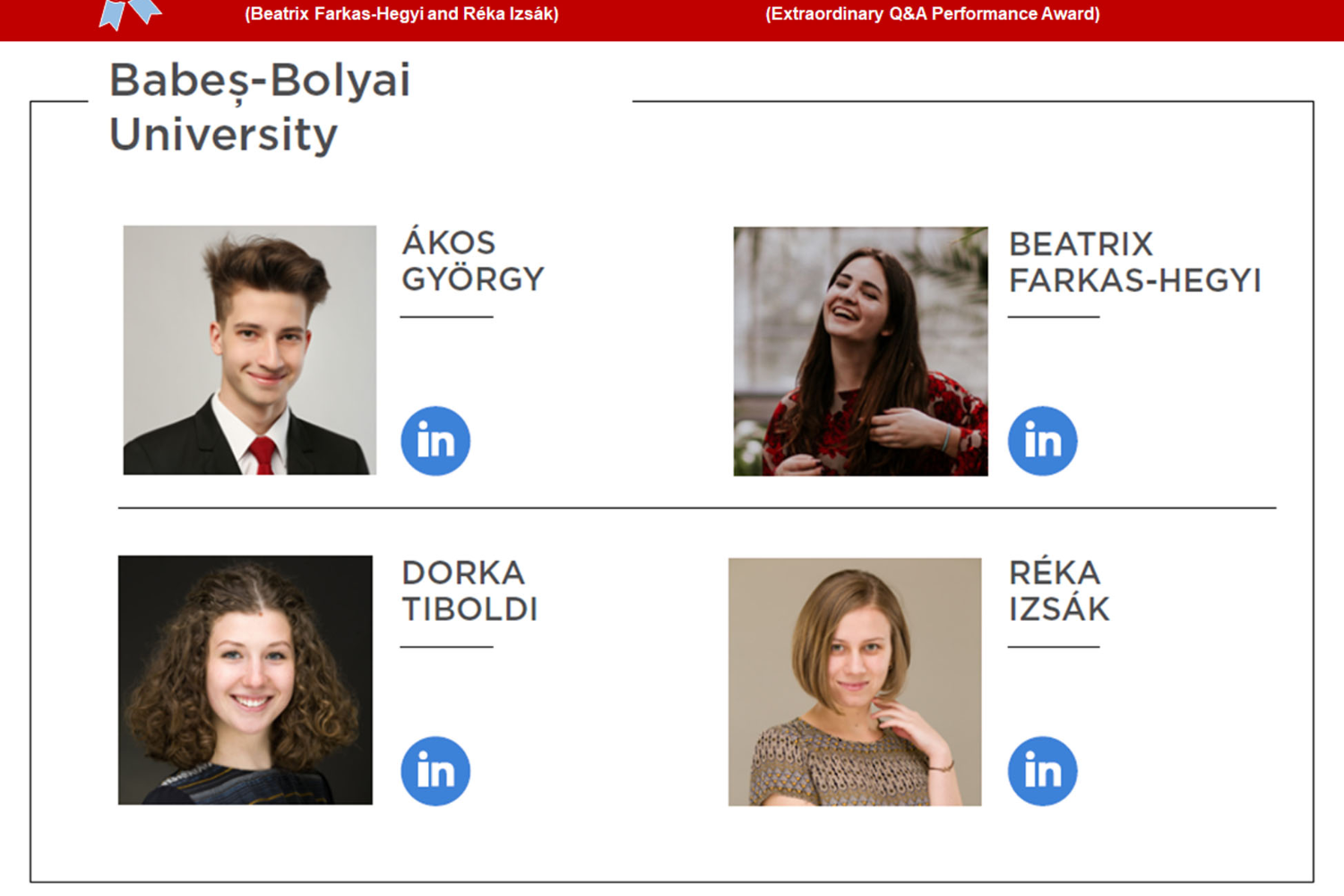Click the BEATRIX FARKAS-HEGYI name heading
Image resolution: width=1344 pixels, height=896 pixels.
(x=1134, y=262)
